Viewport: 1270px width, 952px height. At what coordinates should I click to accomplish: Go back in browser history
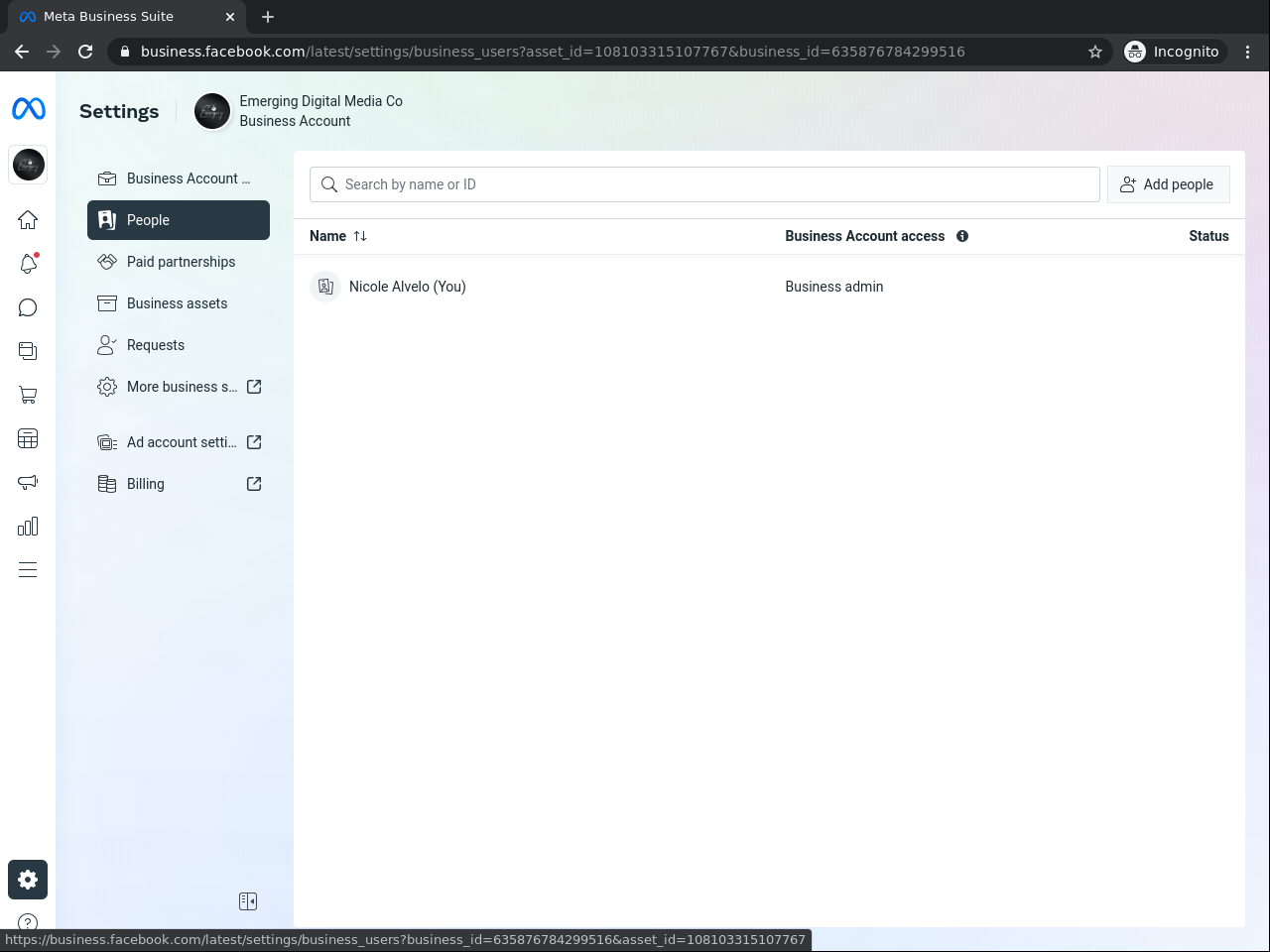[x=22, y=52]
